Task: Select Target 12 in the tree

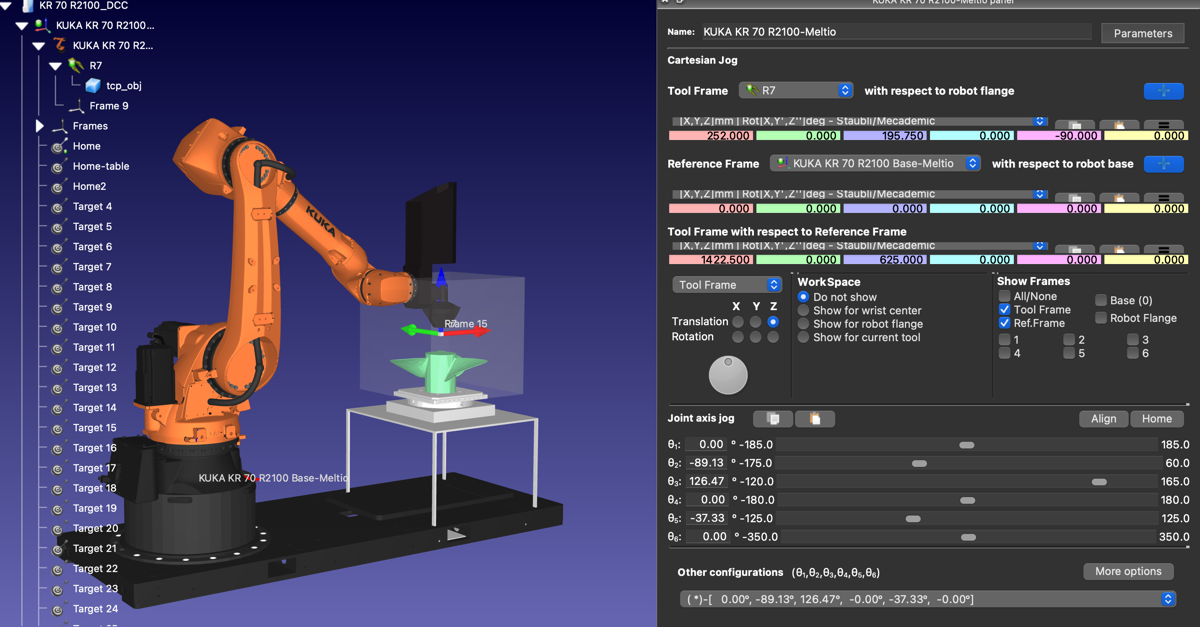Action: tap(94, 368)
